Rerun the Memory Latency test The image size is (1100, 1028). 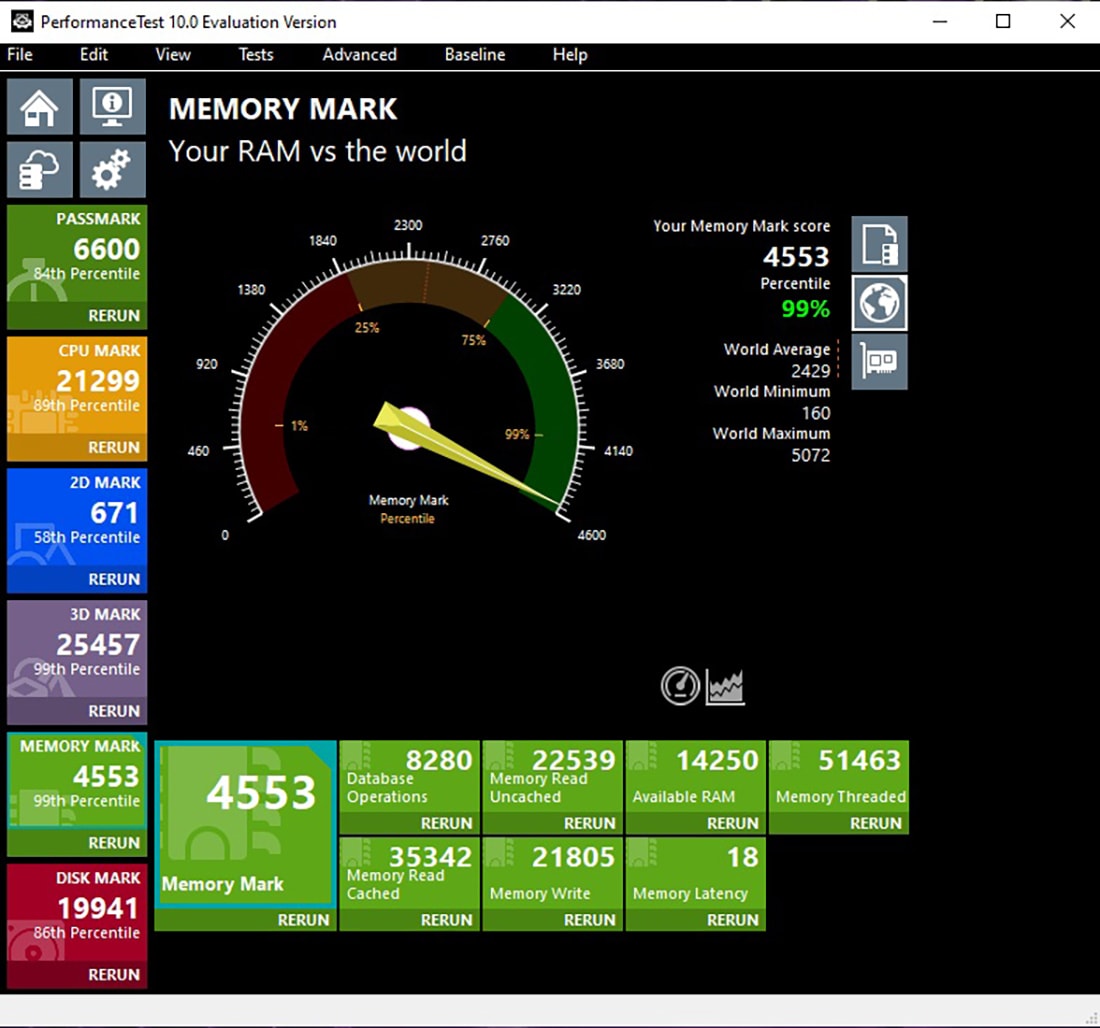(x=732, y=920)
